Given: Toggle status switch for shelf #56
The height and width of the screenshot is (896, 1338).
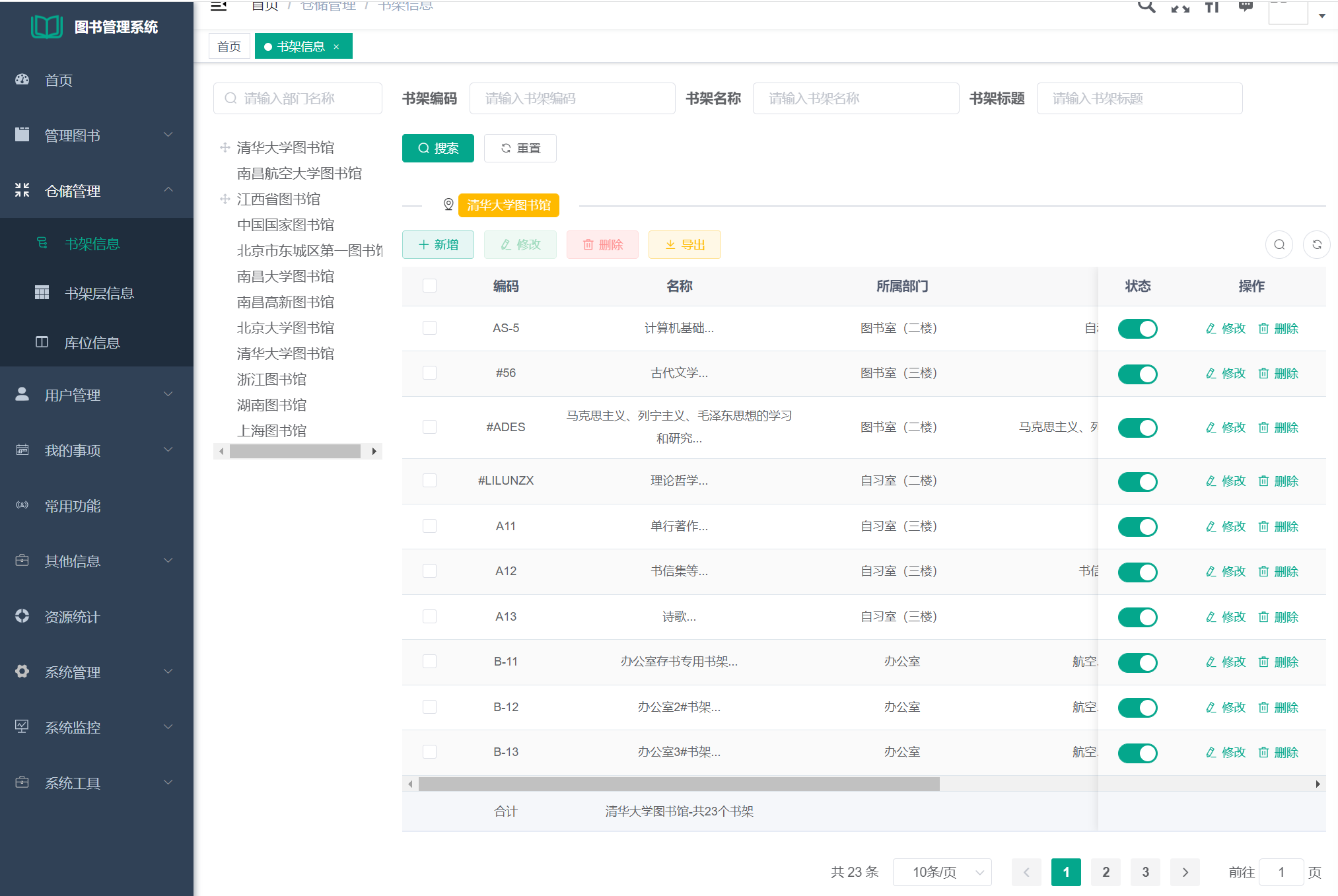Looking at the screenshot, I should pyautogui.click(x=1137, y=374).
